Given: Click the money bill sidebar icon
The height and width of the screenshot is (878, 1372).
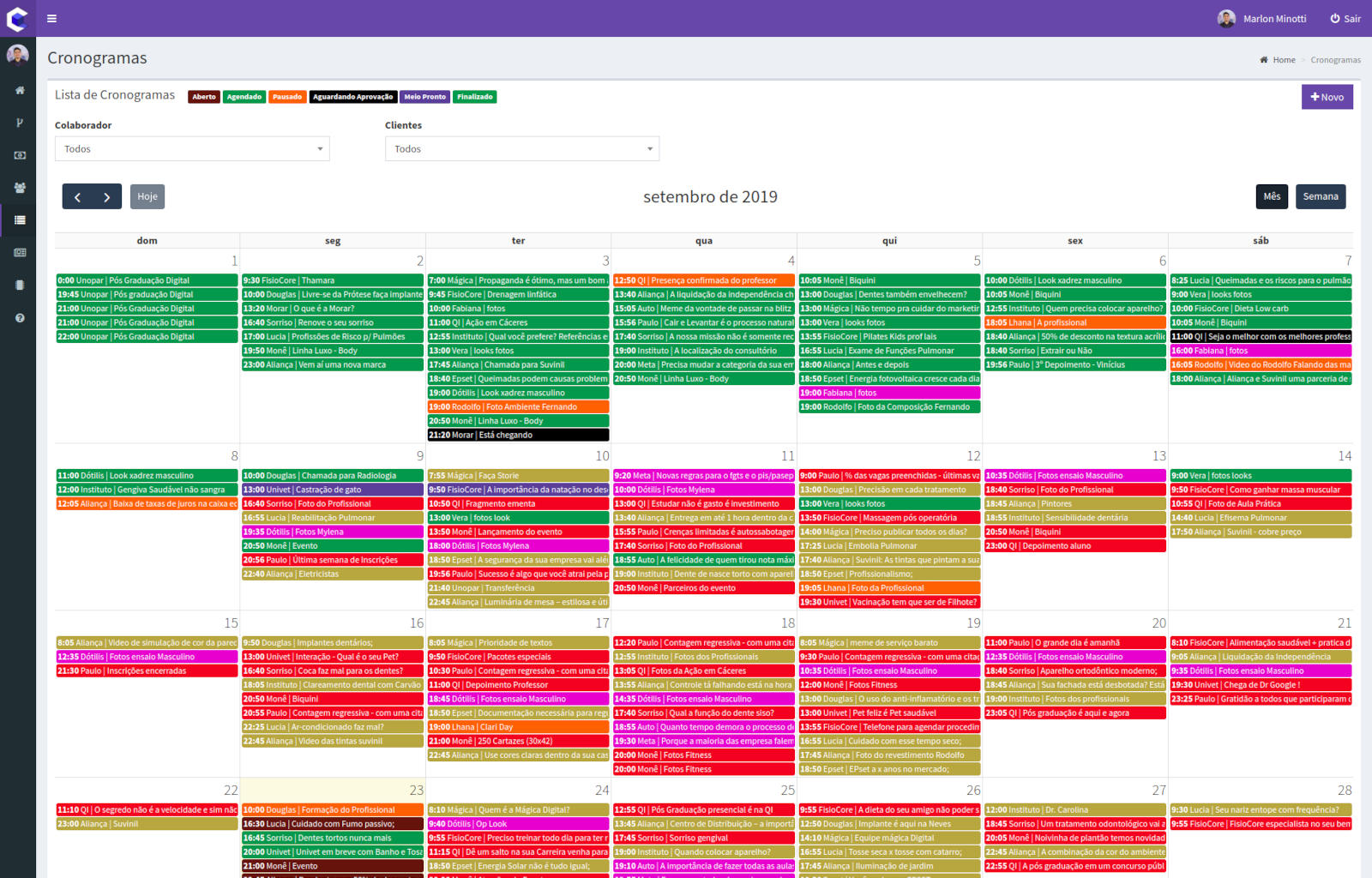Looking at the screenshot, I should tap(19, 155).
